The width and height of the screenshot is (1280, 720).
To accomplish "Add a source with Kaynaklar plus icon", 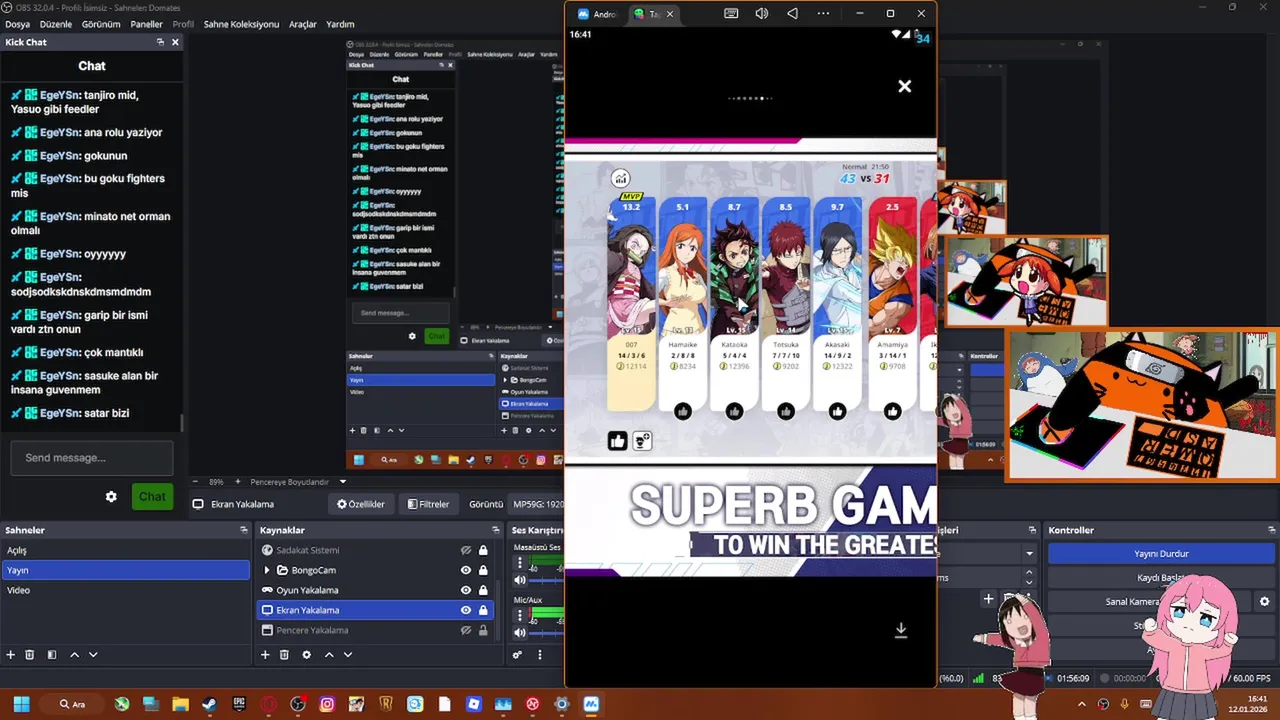I will click(265, 655).
